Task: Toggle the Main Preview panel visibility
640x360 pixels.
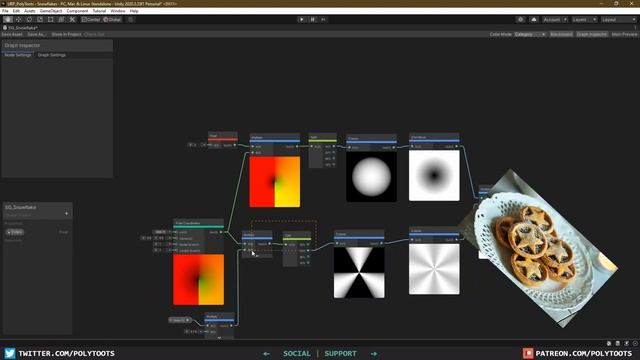Action: coord(624,34)
